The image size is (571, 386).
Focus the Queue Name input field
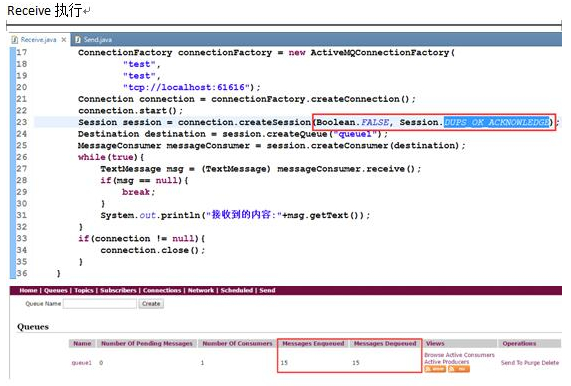click(100, 304)
